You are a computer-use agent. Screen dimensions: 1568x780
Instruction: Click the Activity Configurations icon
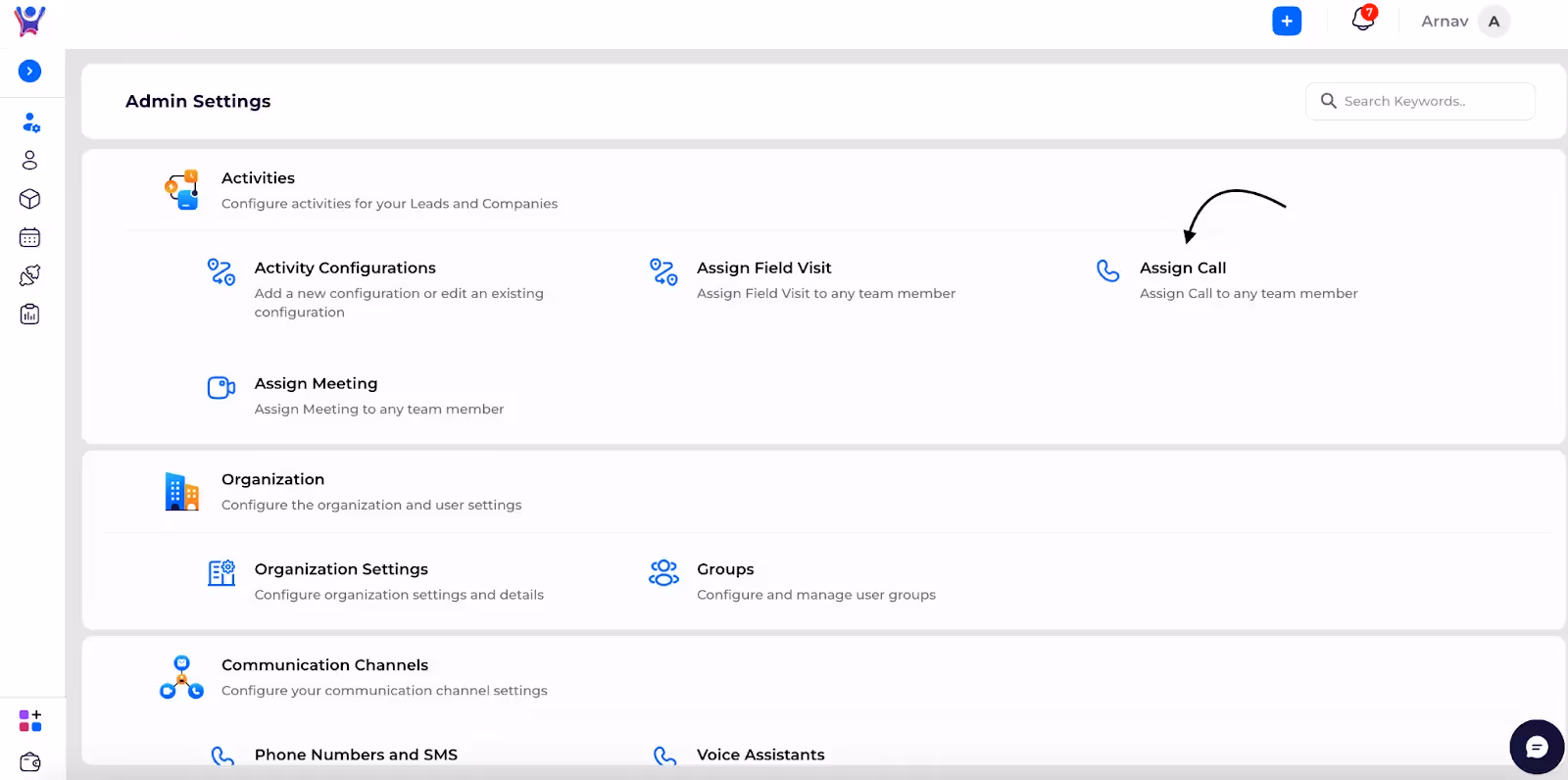221,271
